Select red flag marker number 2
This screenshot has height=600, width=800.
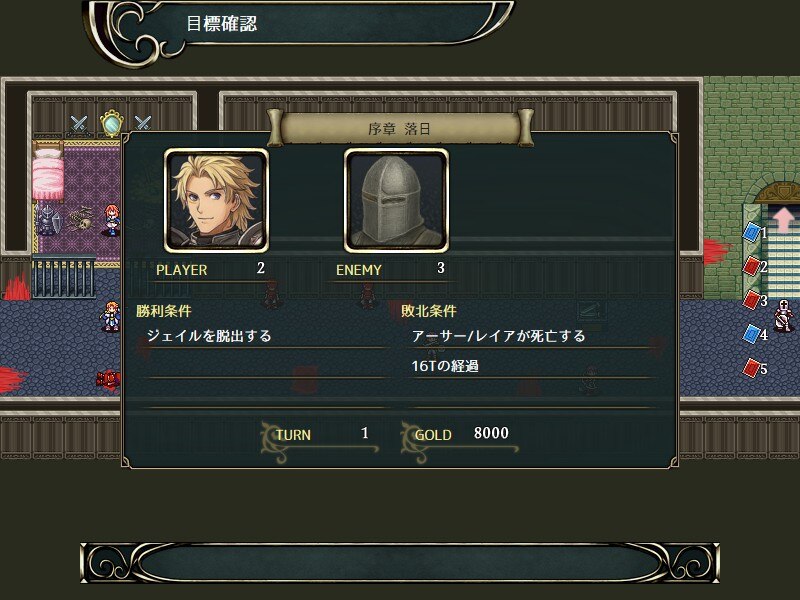pos(752,266)
